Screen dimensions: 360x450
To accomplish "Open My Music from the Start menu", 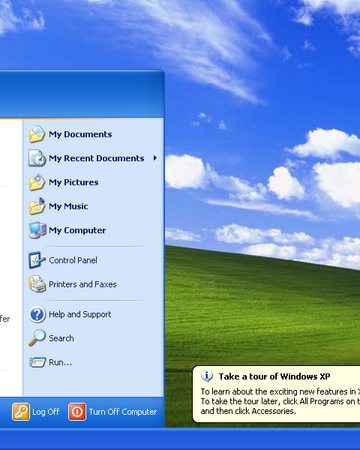I will pos(68,206).
